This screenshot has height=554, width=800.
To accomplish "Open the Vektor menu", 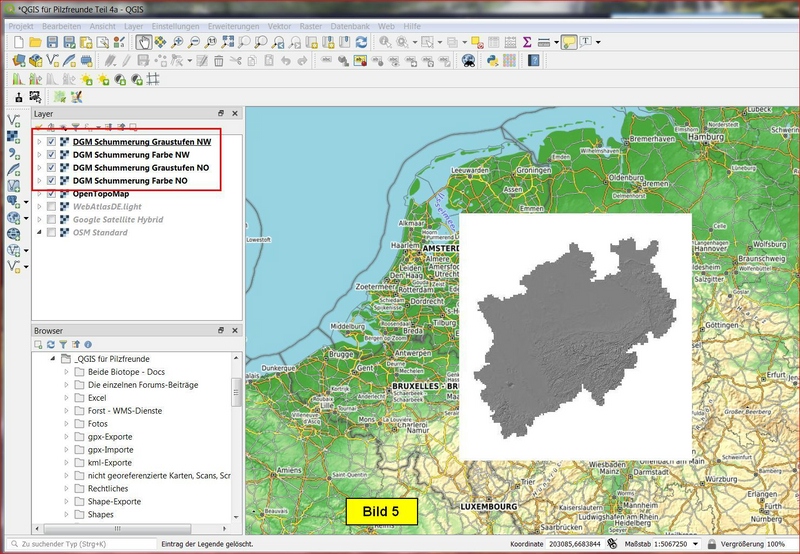I will [x=280, y=26].
